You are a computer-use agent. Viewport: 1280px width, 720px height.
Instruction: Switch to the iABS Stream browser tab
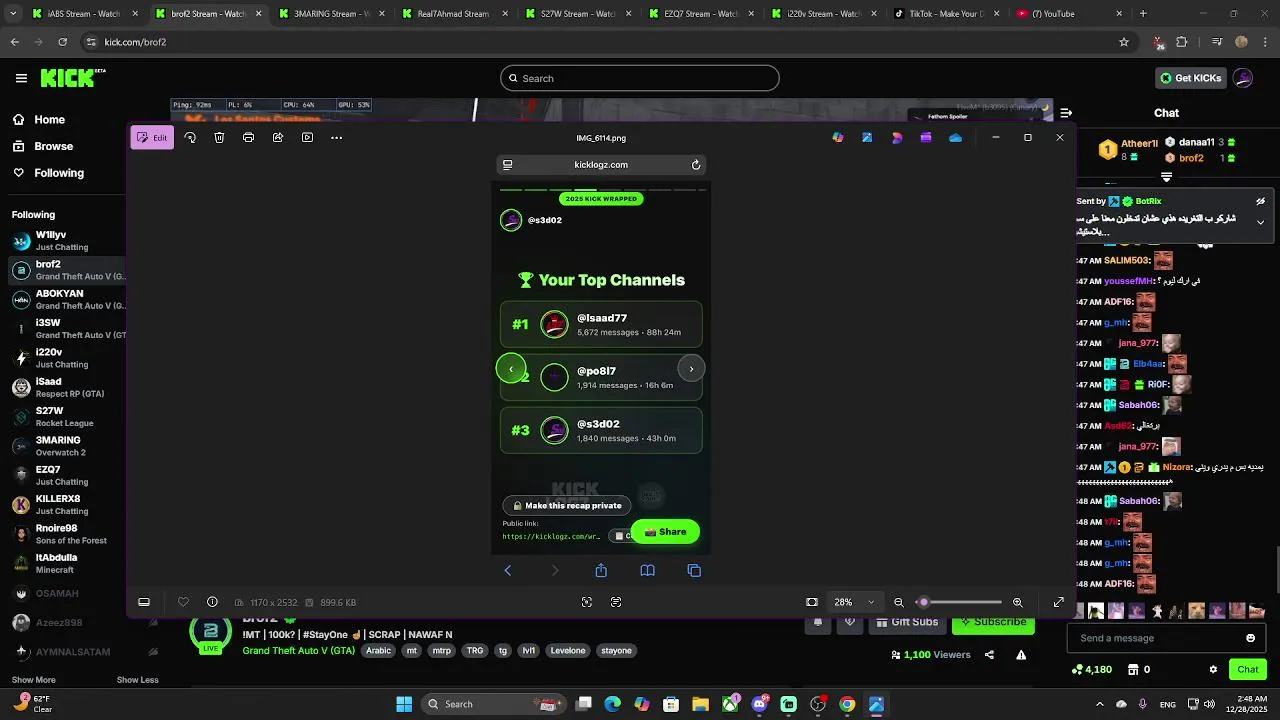pos(84,14)
